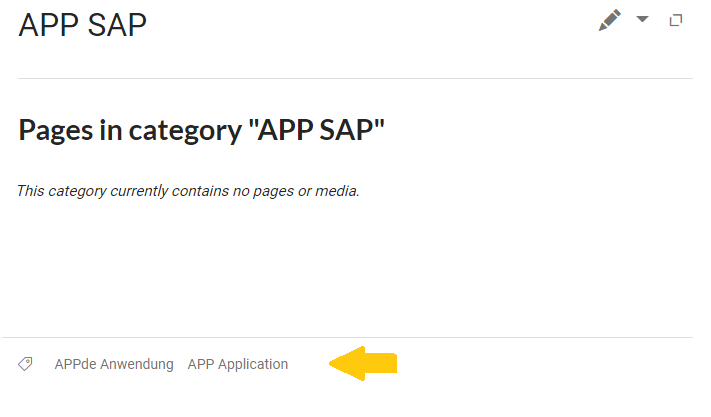Expand more page actions via the triangle
Image resolution: width=711 pixels, height=417 pixels.
pos(642,19)
